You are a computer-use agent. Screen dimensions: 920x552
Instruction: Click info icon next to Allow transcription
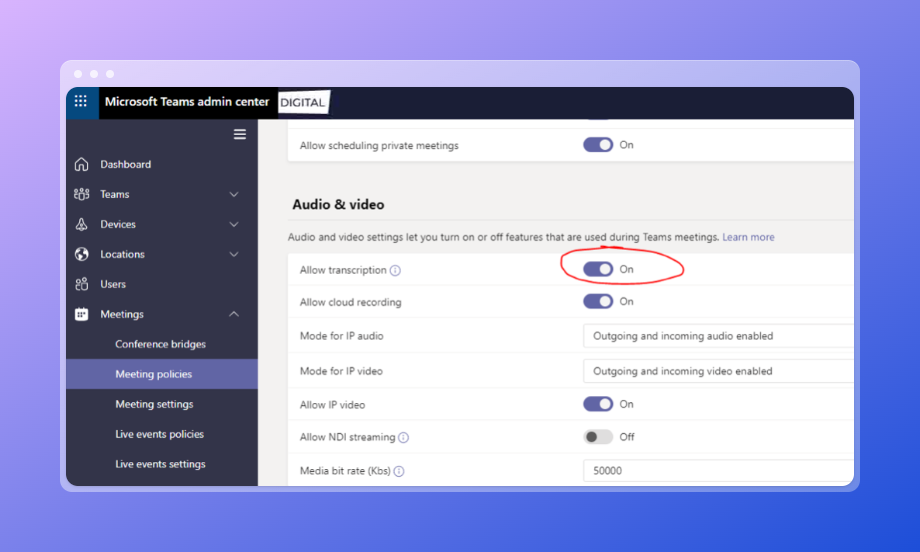pyautogui.click(x=395, y=271)
